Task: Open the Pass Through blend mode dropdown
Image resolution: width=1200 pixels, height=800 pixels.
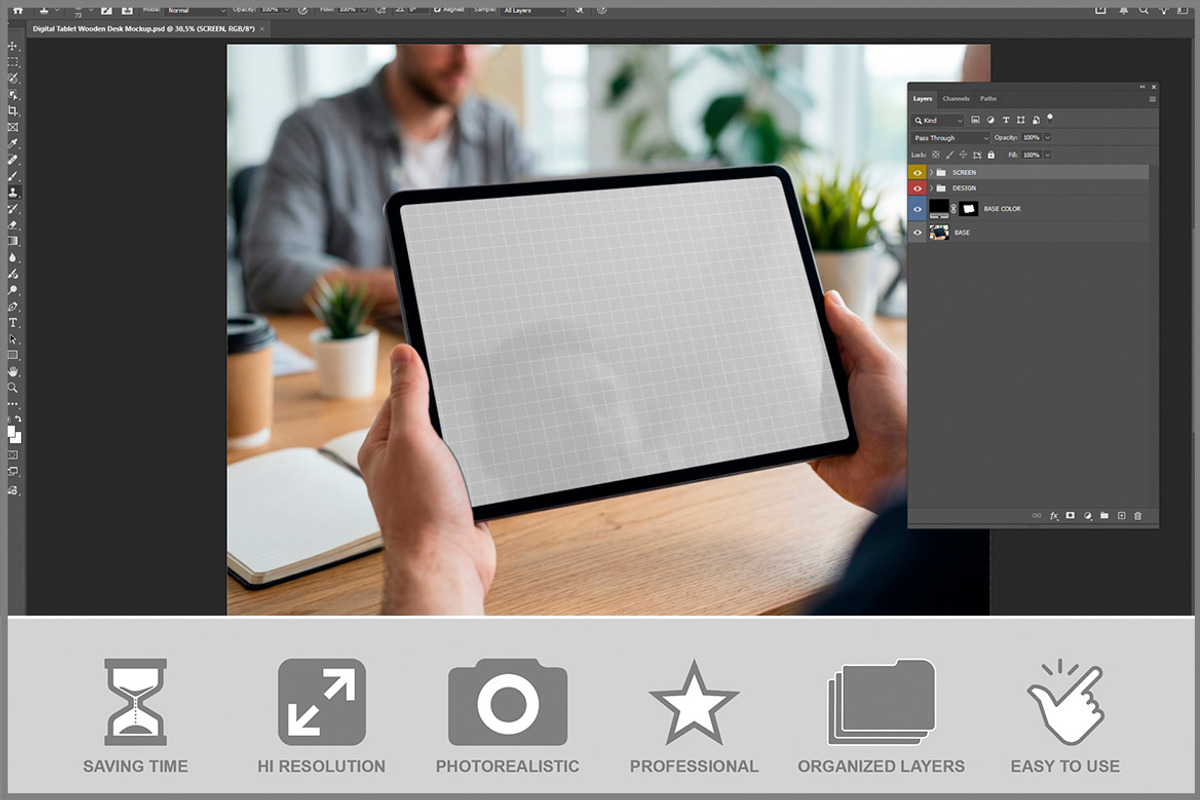Action: 950,138
